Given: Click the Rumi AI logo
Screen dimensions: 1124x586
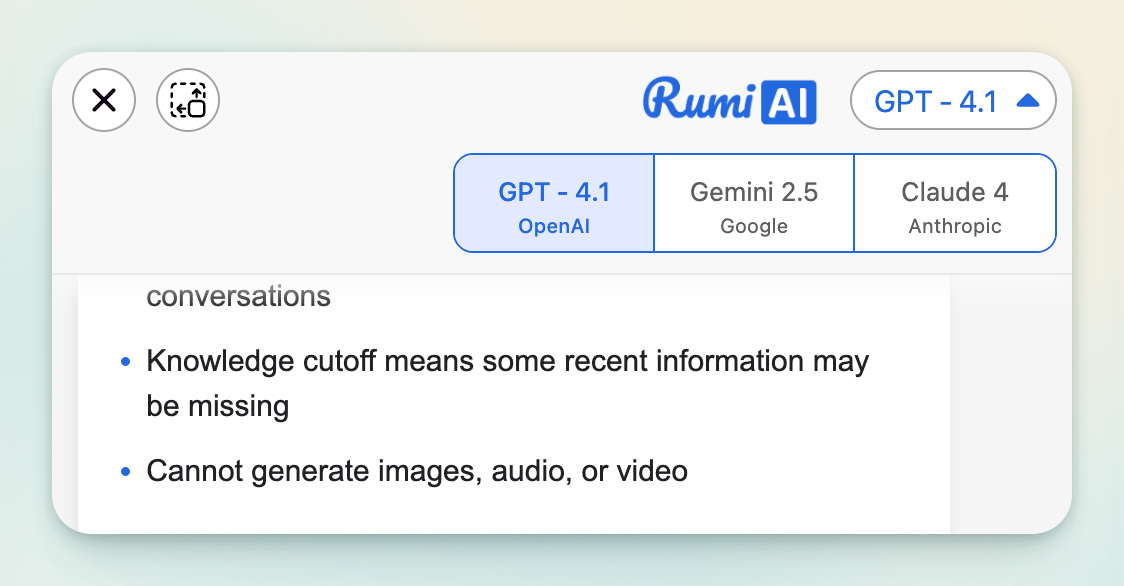Looking at the screenshot, I should (x=729, y=100).
